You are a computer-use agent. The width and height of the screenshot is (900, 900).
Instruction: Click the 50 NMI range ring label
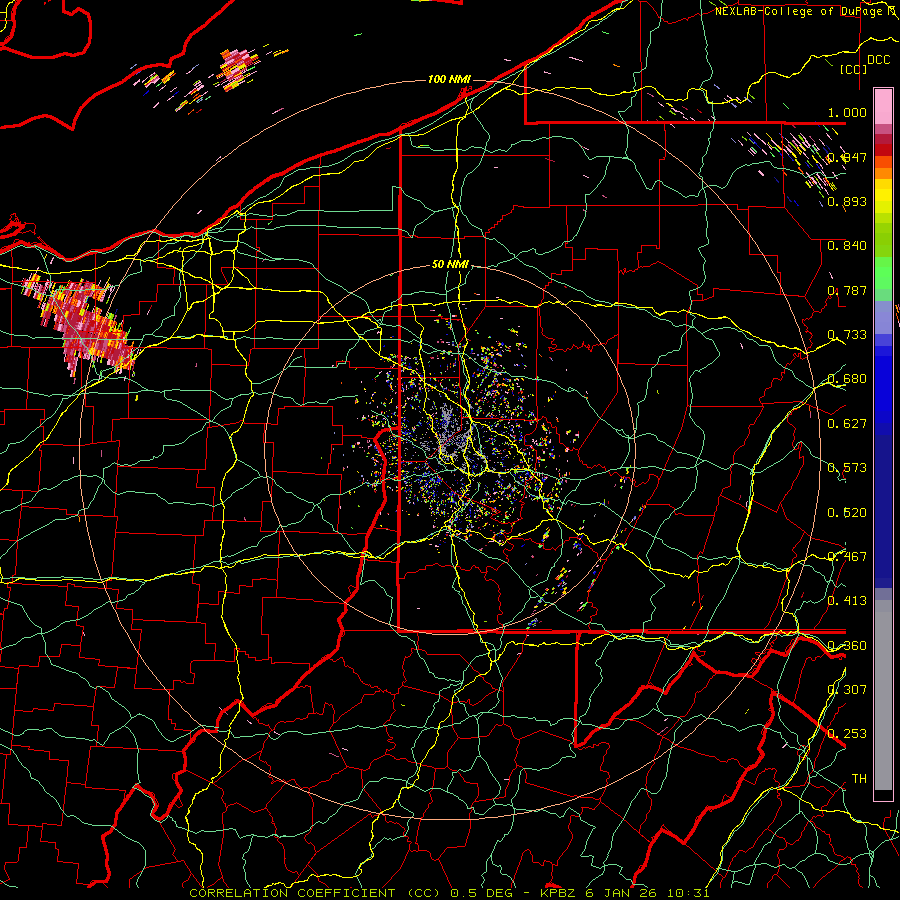click(450, 264)
